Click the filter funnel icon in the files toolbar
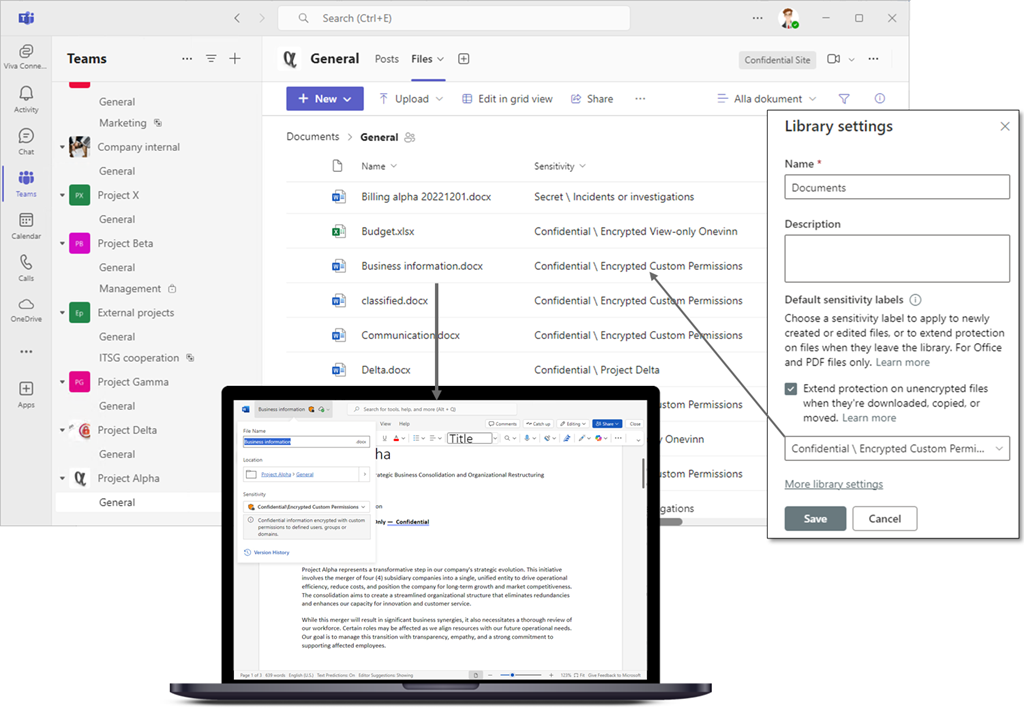This screenshot has height=709, width=1024. pyautogui.click(x=844, y=99)
